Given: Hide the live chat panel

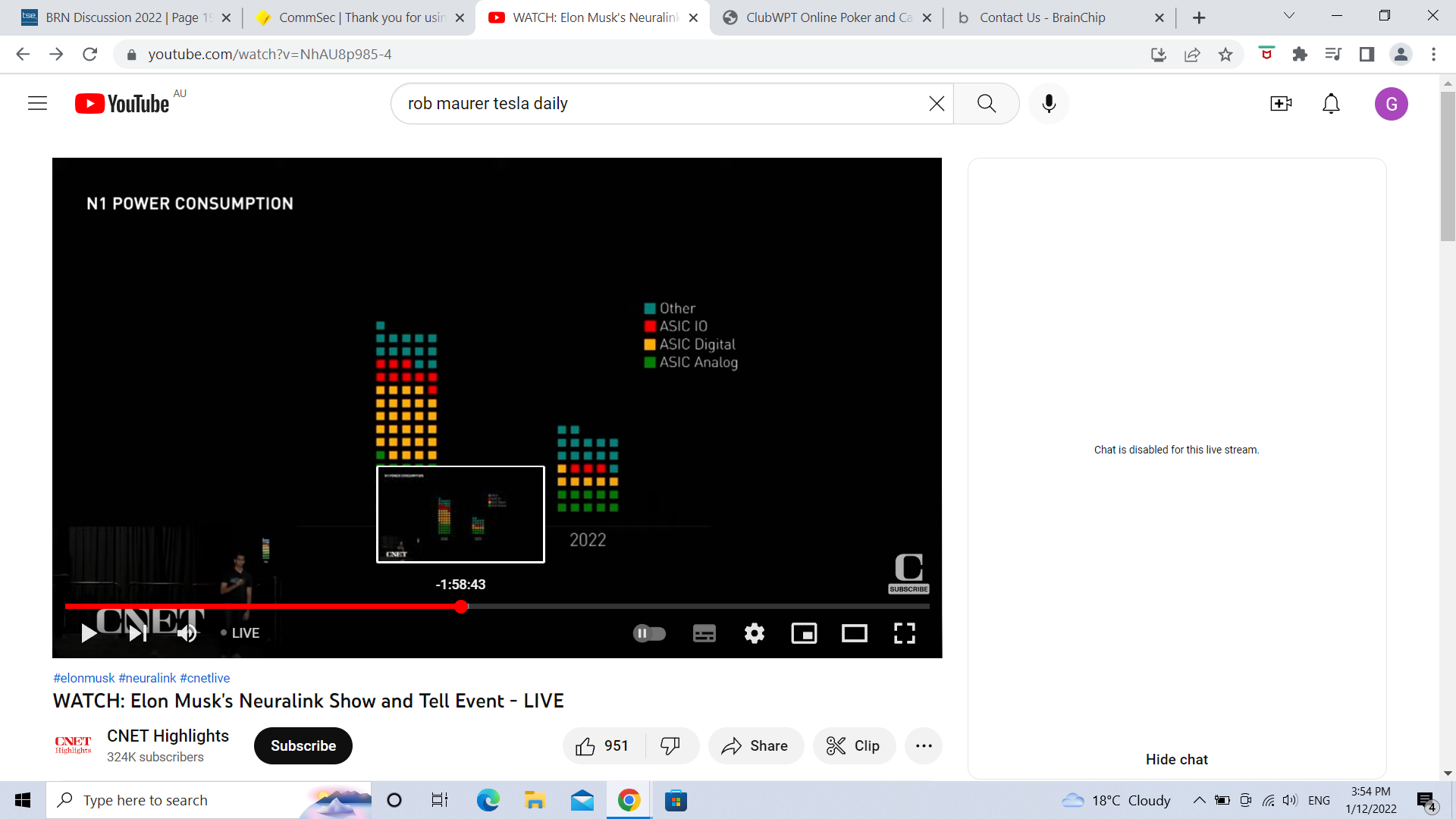Looking at the screenshot, I should tap(1176, 759).
